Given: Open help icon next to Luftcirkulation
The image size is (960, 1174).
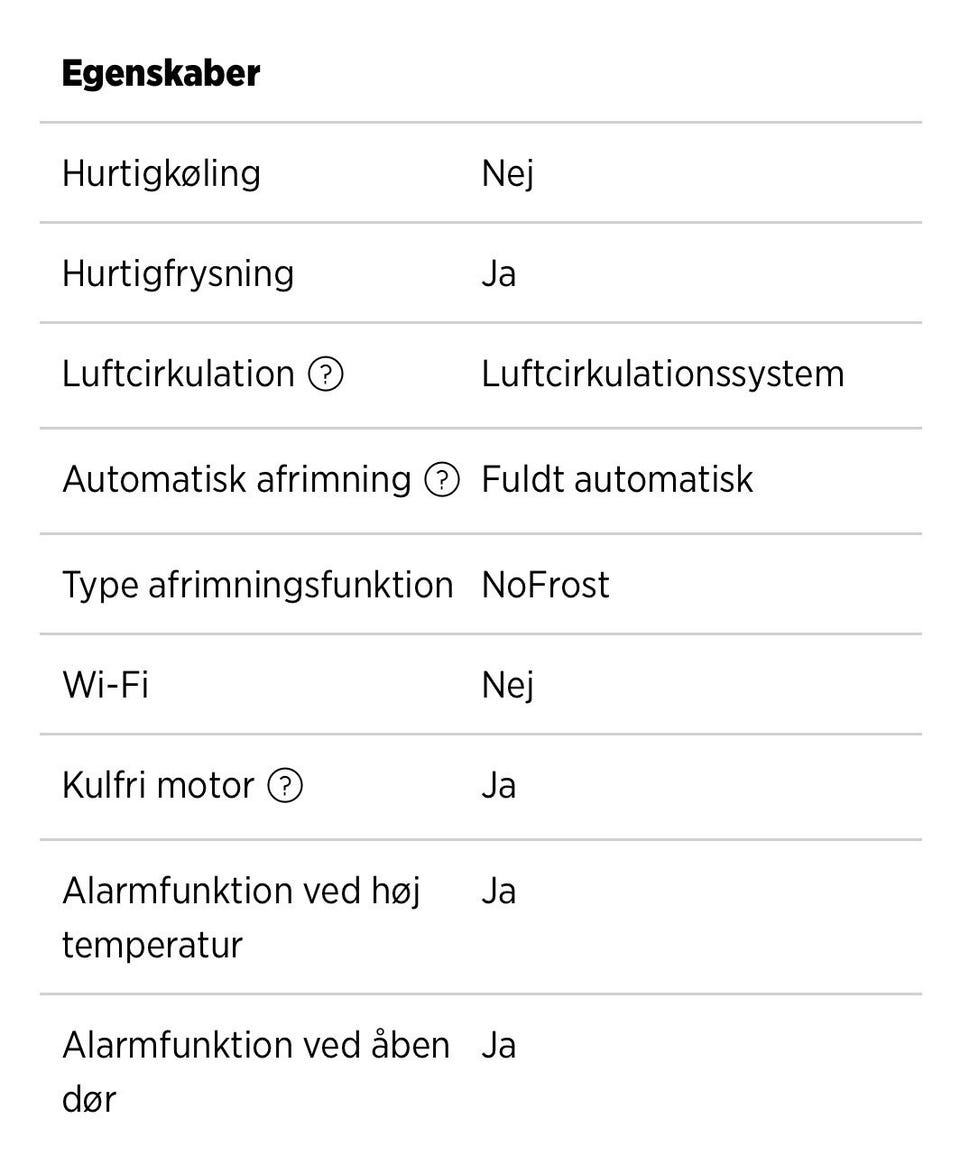Looking at the screenshot, I should coord(326,374).
